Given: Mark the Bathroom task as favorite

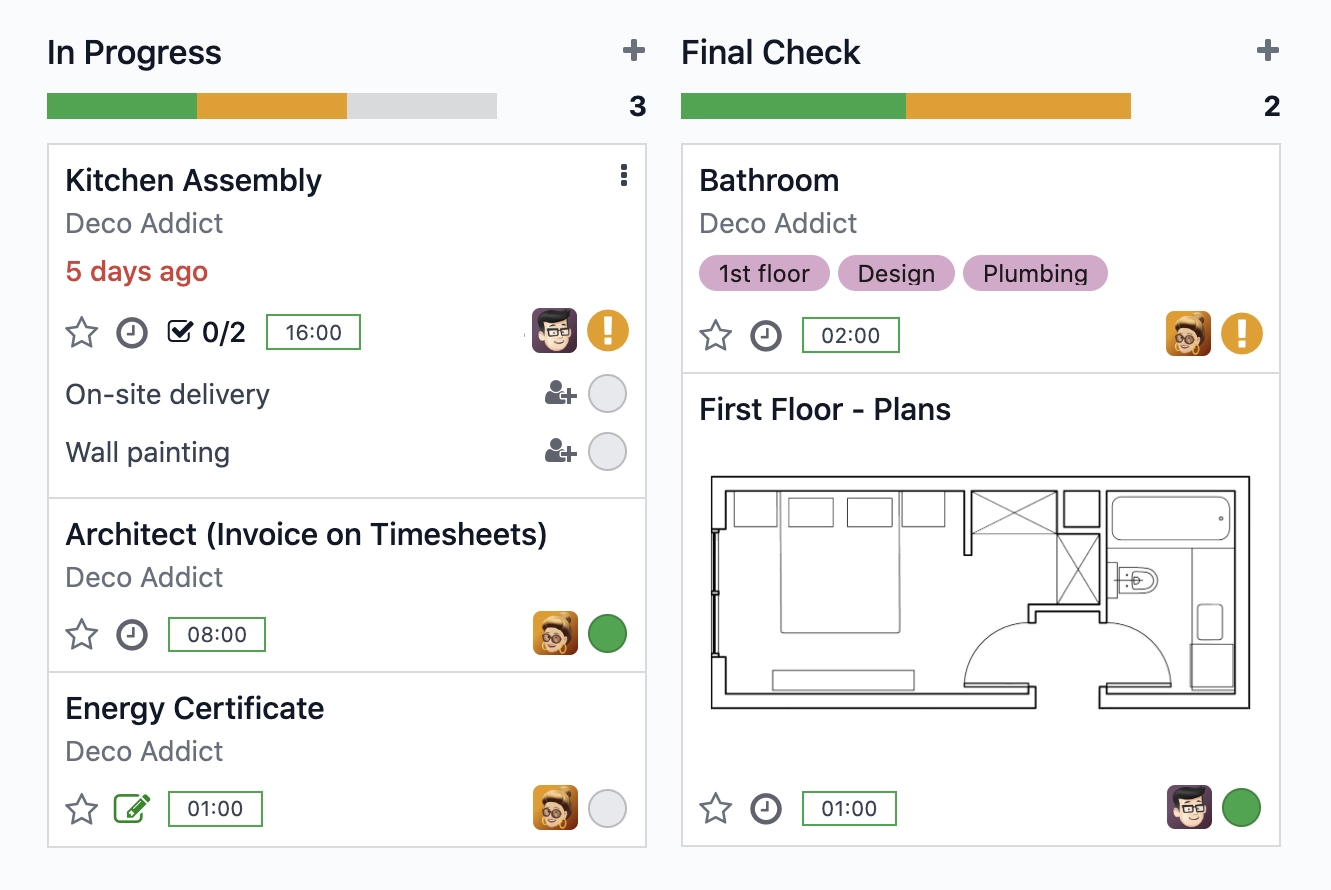Looking at the screenshot, I should (x=716, y=335).
